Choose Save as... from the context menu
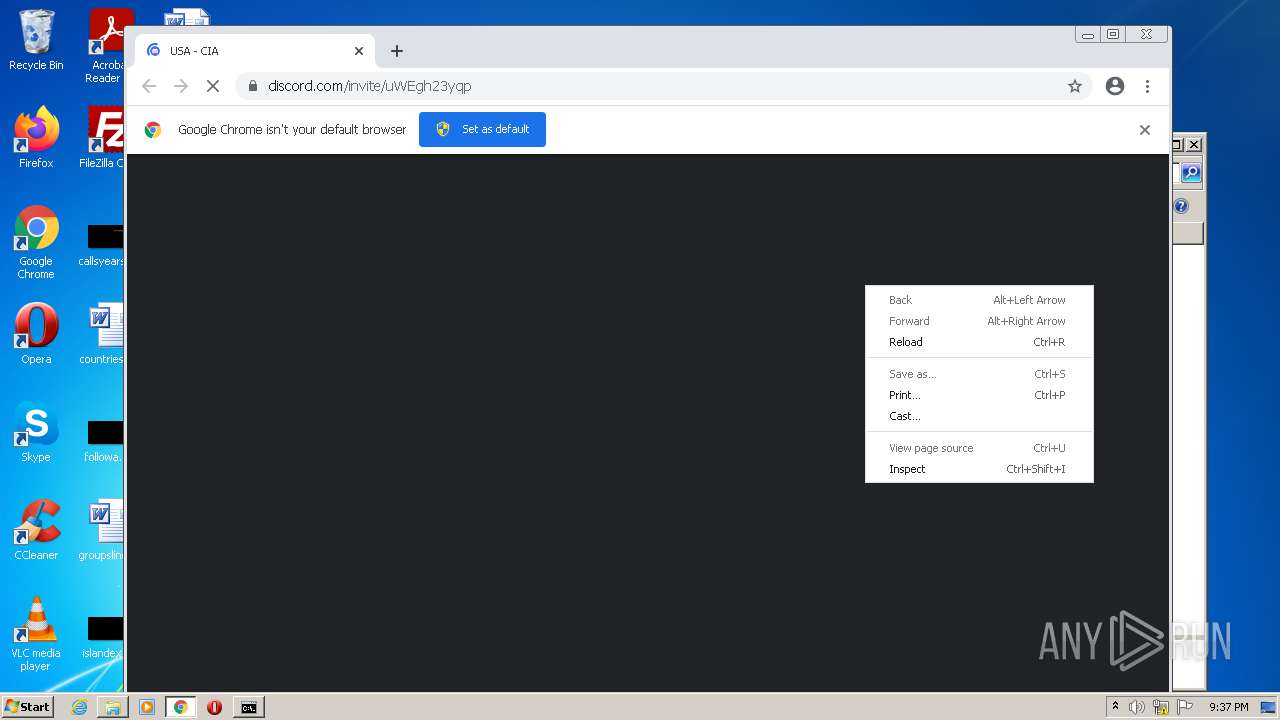The width and height of the screenshot is (1280, 720). (x=979, y=374)
